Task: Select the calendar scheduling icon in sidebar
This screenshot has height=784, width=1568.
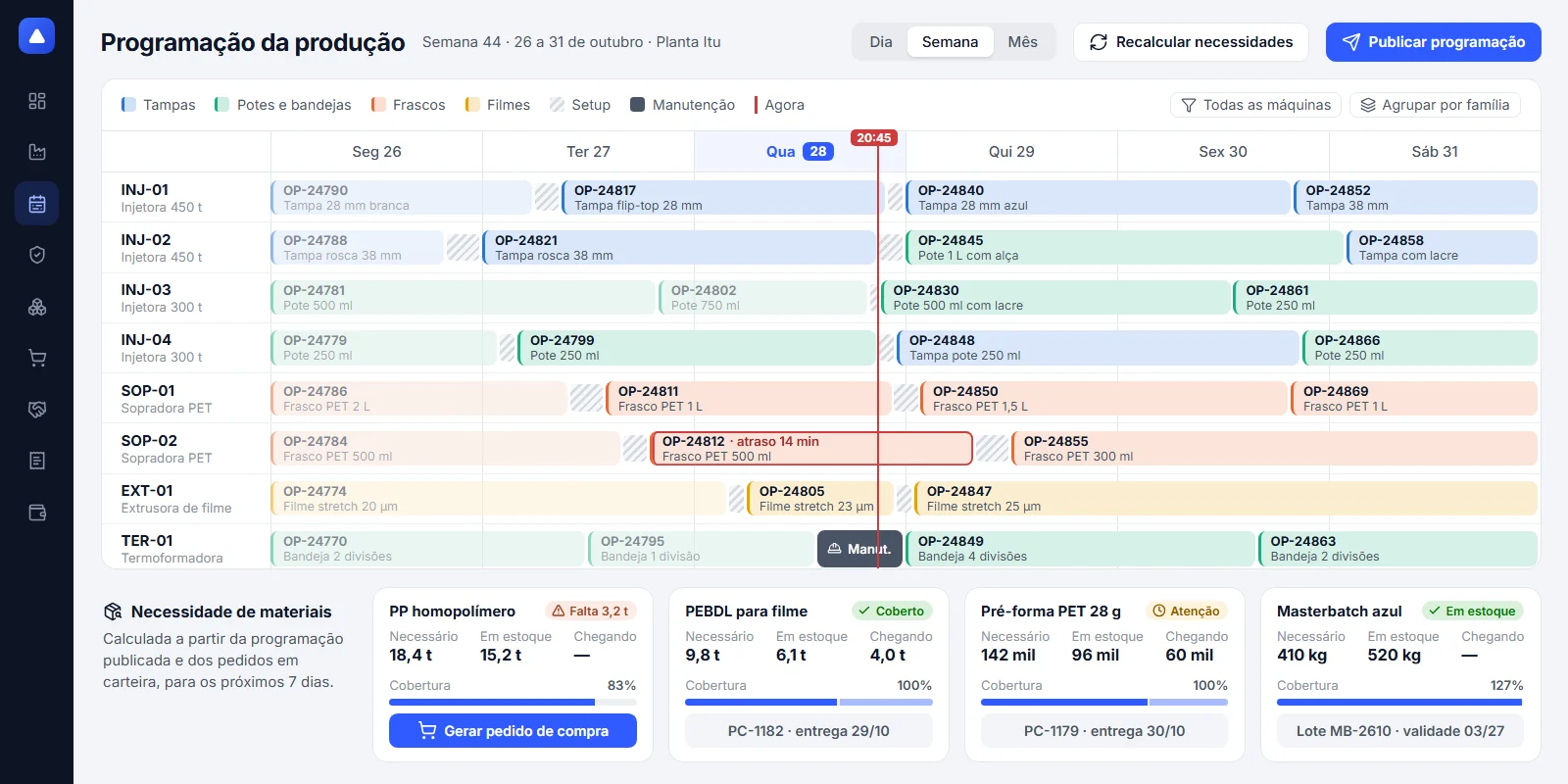Action: click(x=37, y=204)
